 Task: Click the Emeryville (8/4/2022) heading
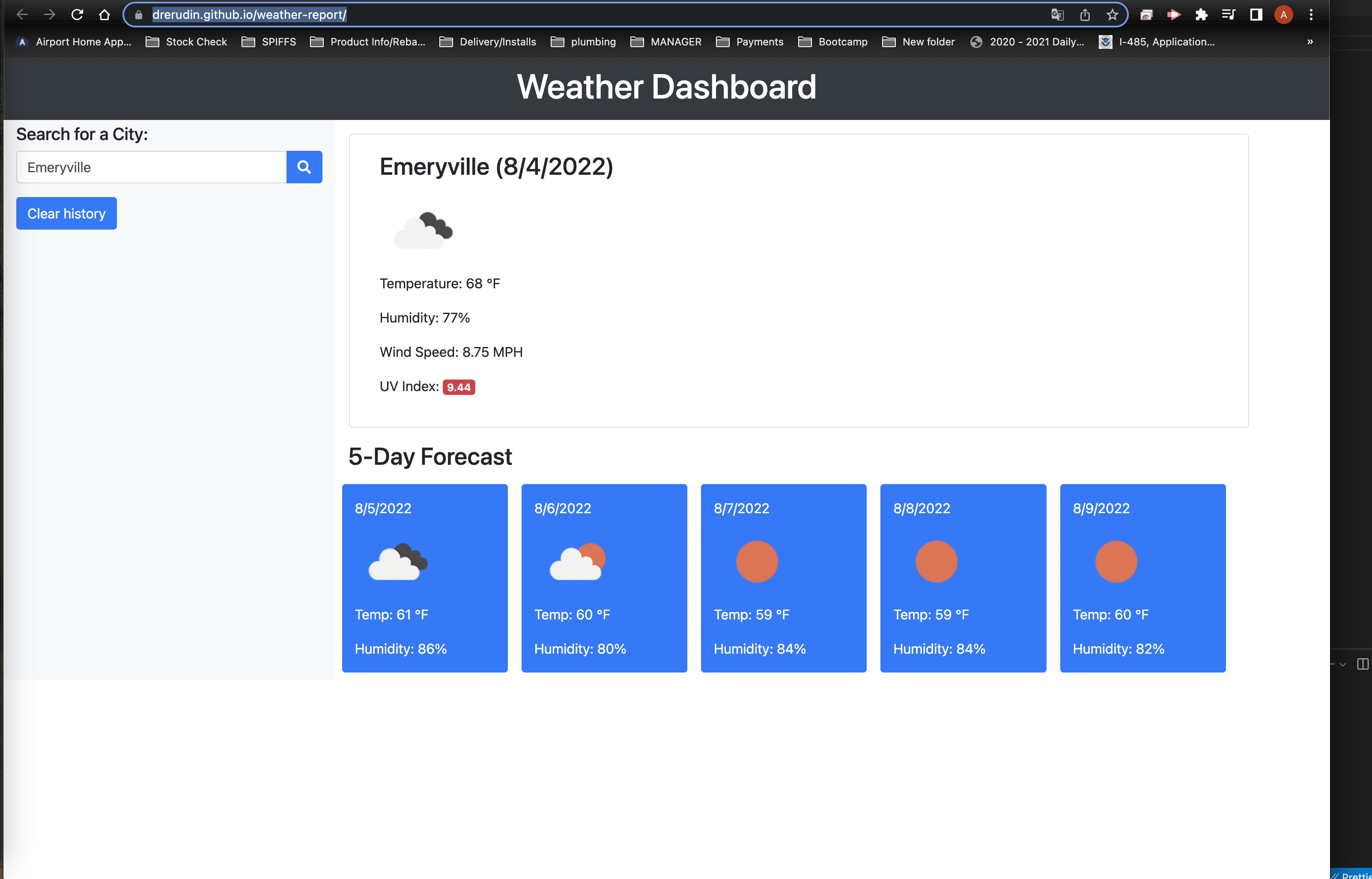pyautogui.click(x=496, y=167)
